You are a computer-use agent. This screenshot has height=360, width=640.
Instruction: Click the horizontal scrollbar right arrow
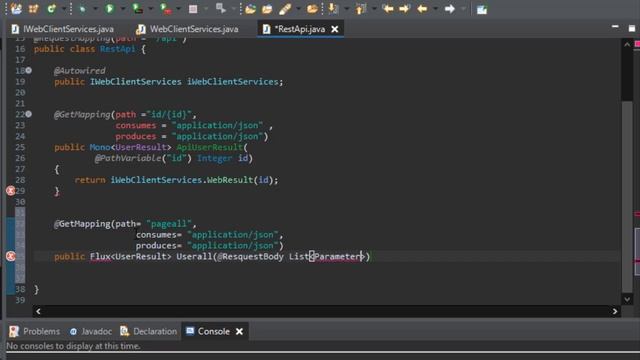[x=615, y=311]
